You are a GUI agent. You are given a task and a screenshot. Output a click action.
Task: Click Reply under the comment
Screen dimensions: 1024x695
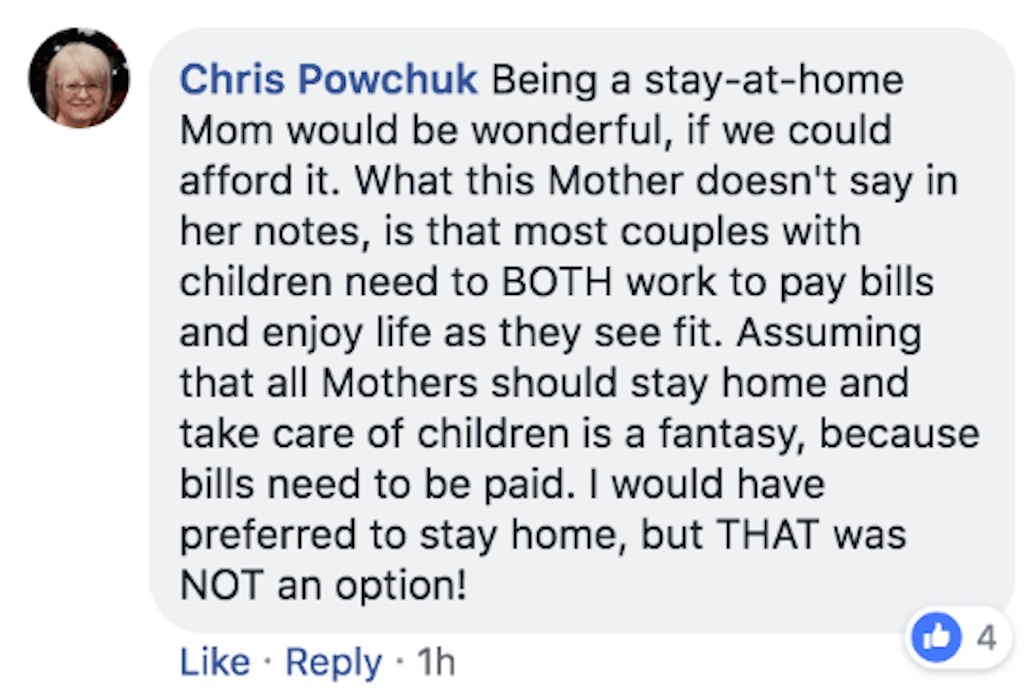click(331, 661)
